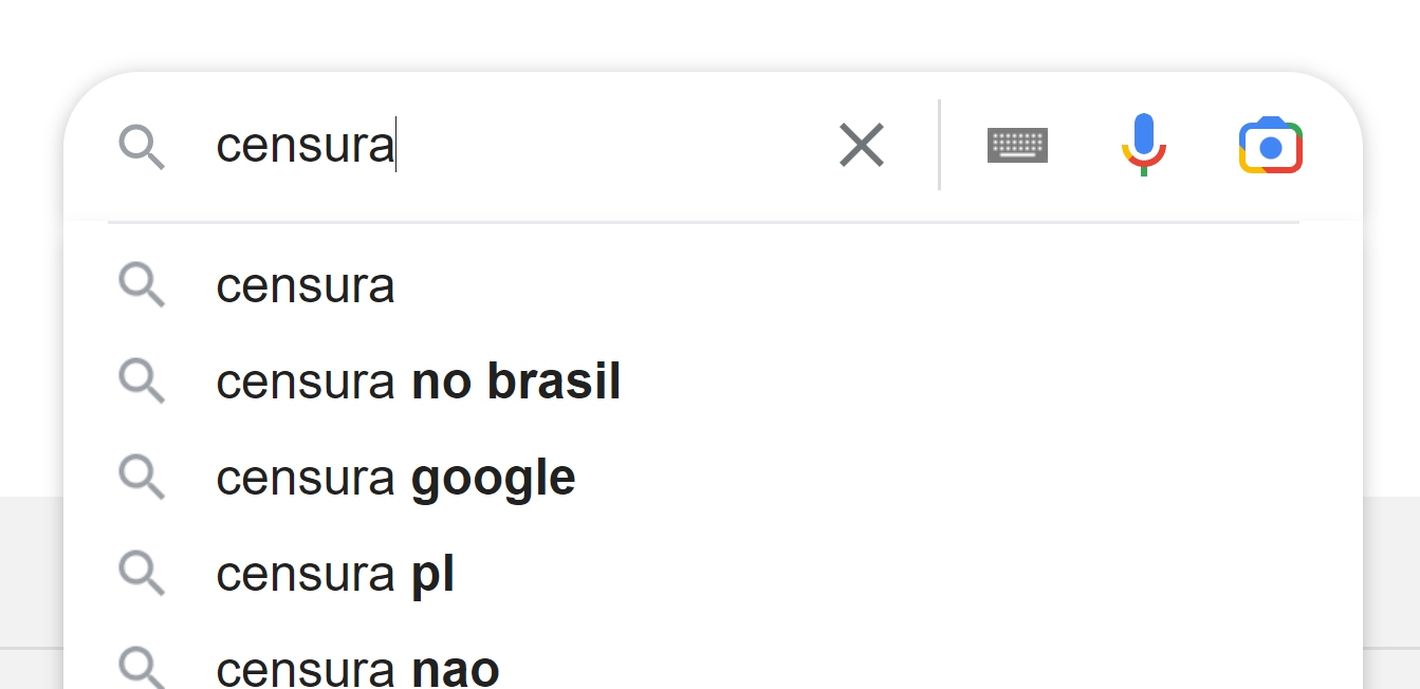Click the bold 'pl' suggestion text
Image resolution: width=1420 pixels, height=689 pixels.
pos(433,574)
